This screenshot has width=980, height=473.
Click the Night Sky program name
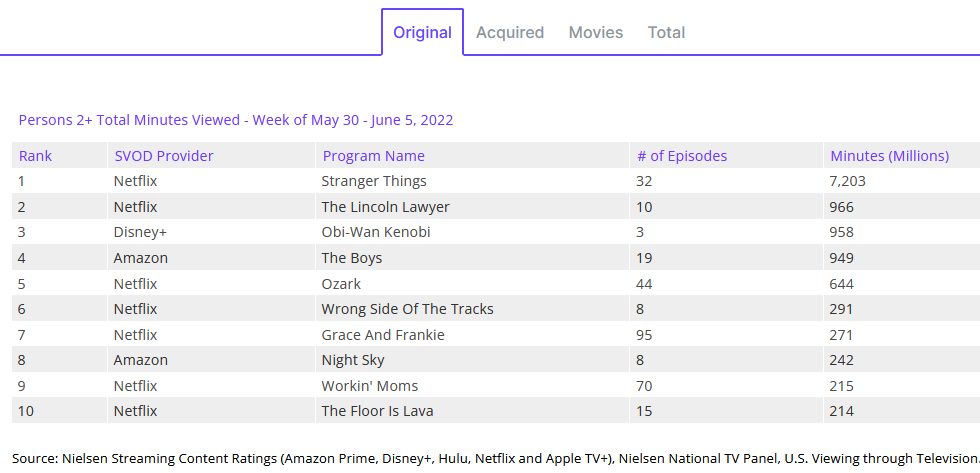tap(353, 360)
